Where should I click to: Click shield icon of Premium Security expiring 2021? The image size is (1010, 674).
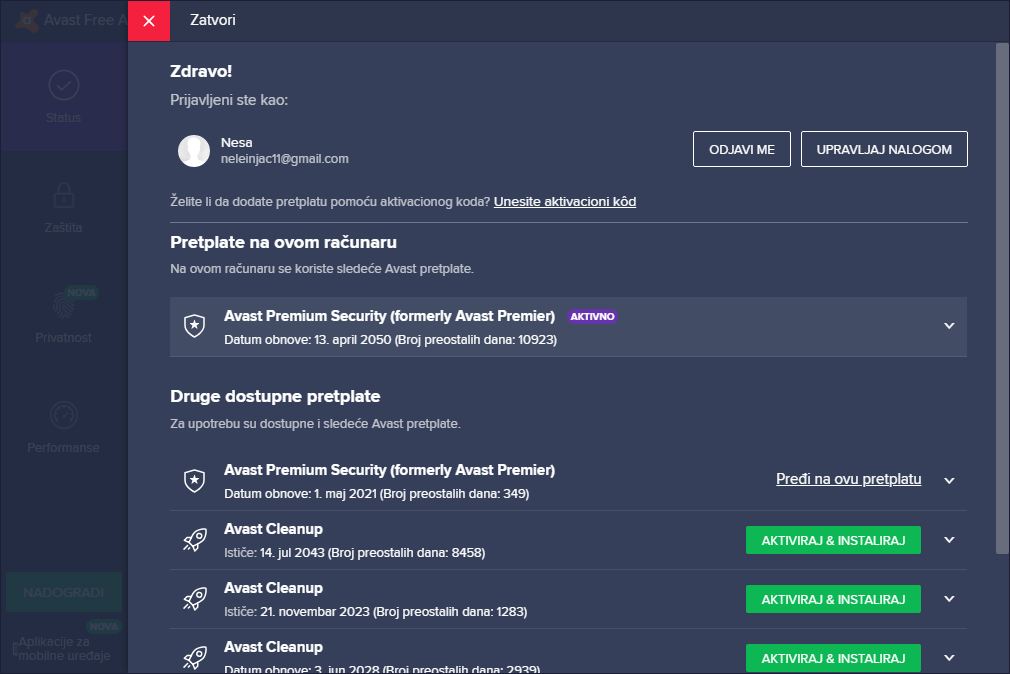coord(194,481)
